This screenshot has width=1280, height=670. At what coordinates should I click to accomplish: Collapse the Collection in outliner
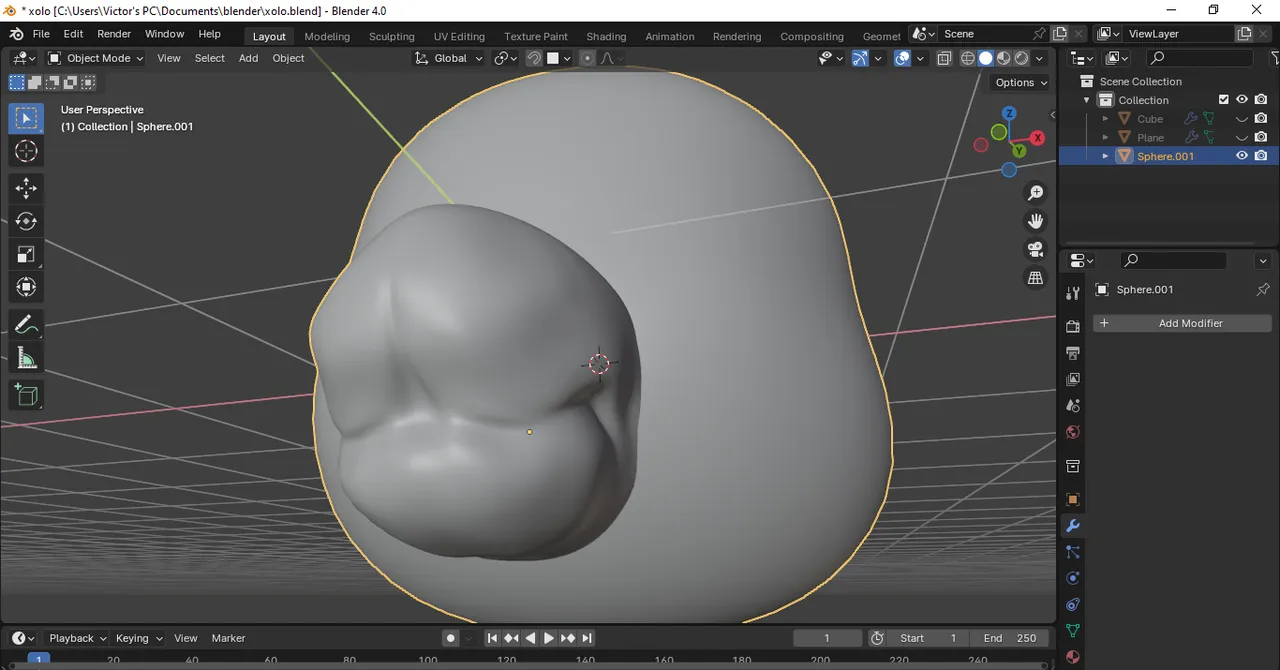tap(1087, 100)
